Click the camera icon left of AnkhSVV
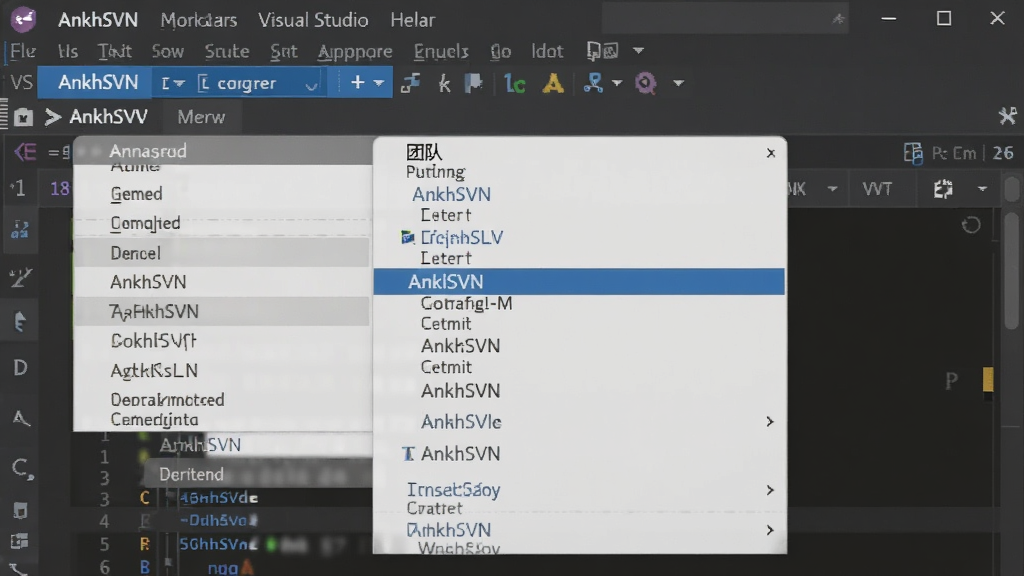 (x=24, y=117)
